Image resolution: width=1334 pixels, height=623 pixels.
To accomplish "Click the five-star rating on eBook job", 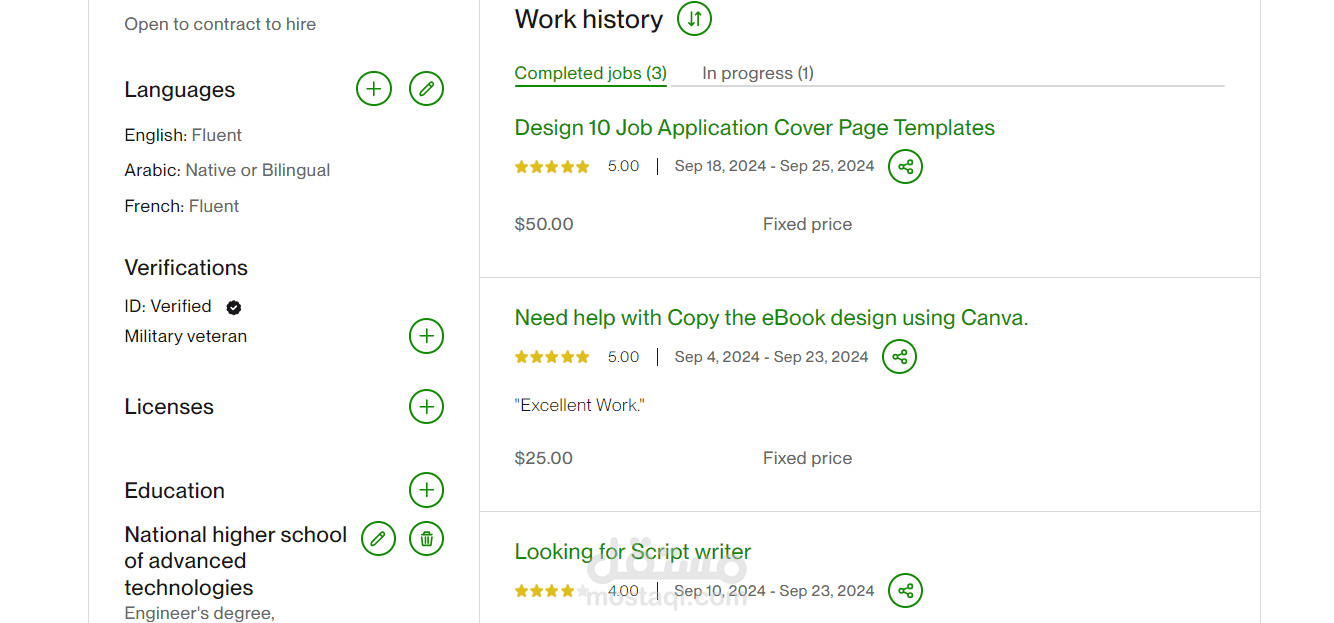I will (552, 357).
